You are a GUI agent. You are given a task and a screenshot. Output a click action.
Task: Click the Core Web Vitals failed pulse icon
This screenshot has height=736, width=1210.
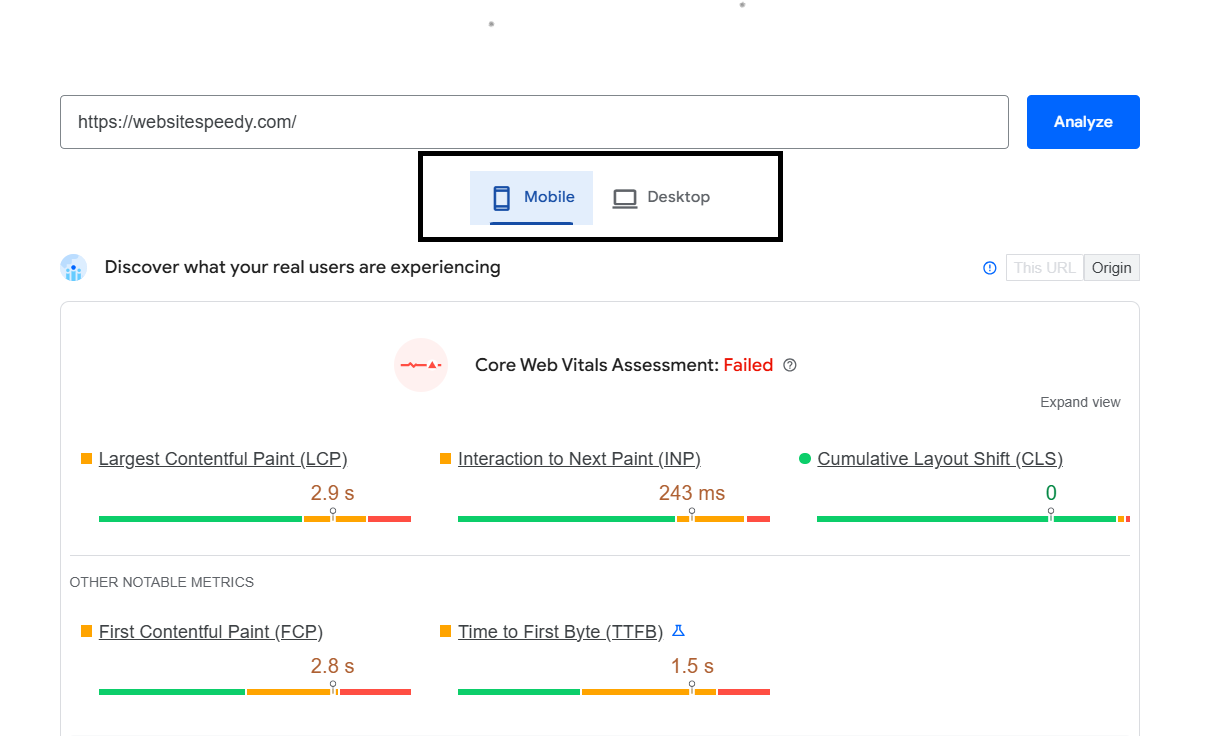tap(421, 365)
